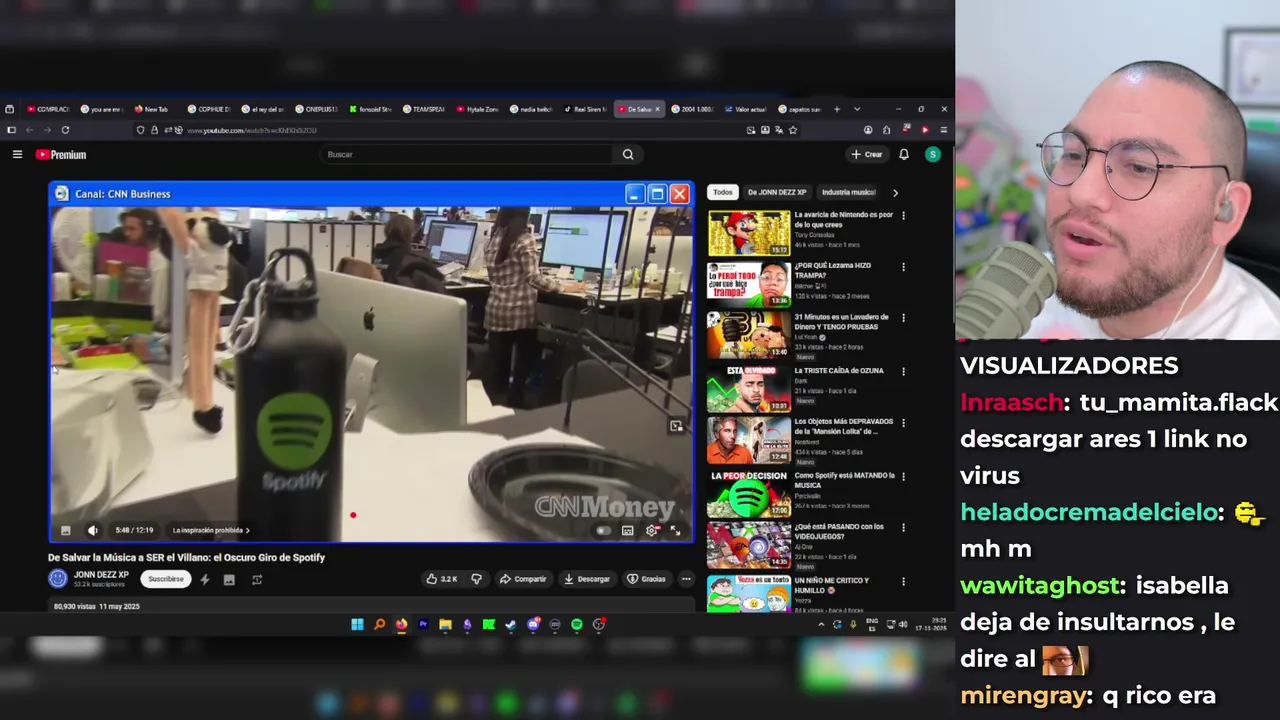The image size is (1280, 720).
Task: Mute the video with the volume icon
Action: tap(93, 530)
